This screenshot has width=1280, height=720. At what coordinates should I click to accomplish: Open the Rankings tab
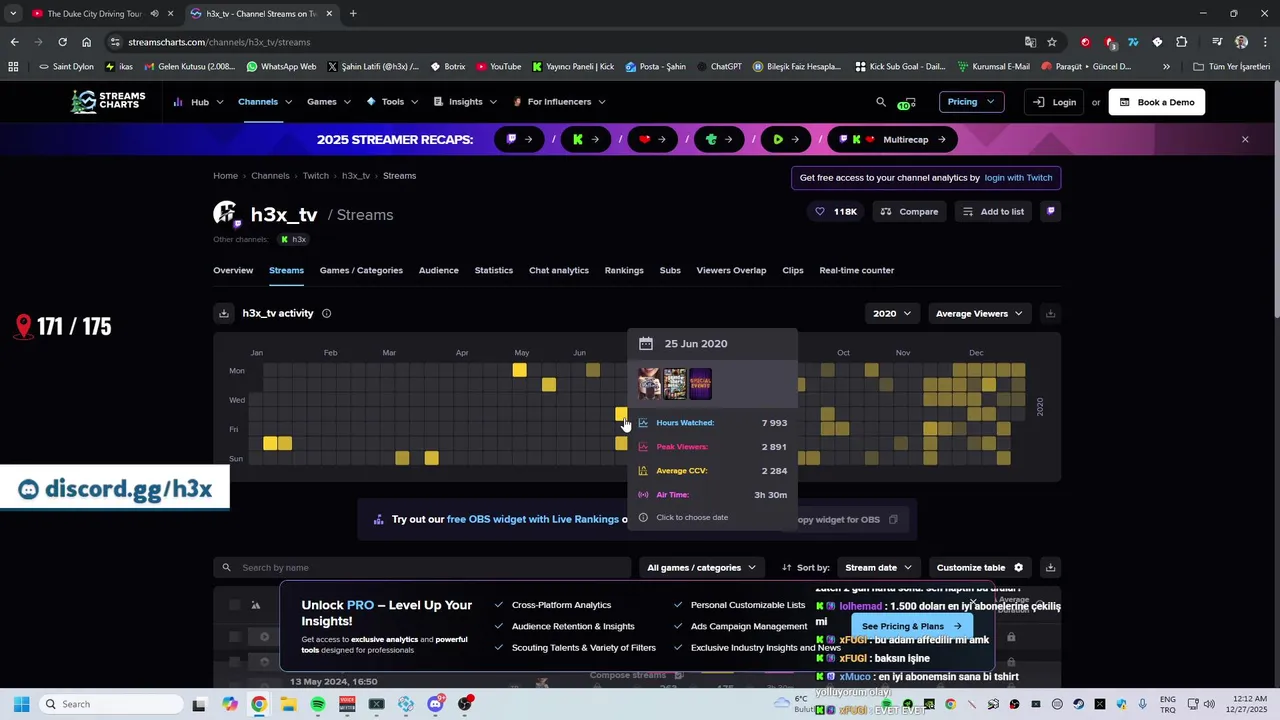pyautogui.click(x=624, y=270)
